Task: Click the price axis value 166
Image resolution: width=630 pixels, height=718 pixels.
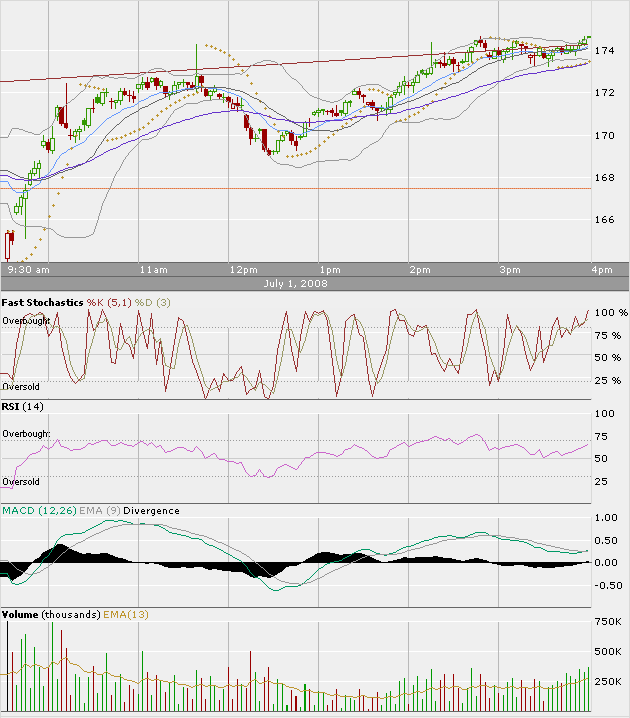Action: (604, 220)
